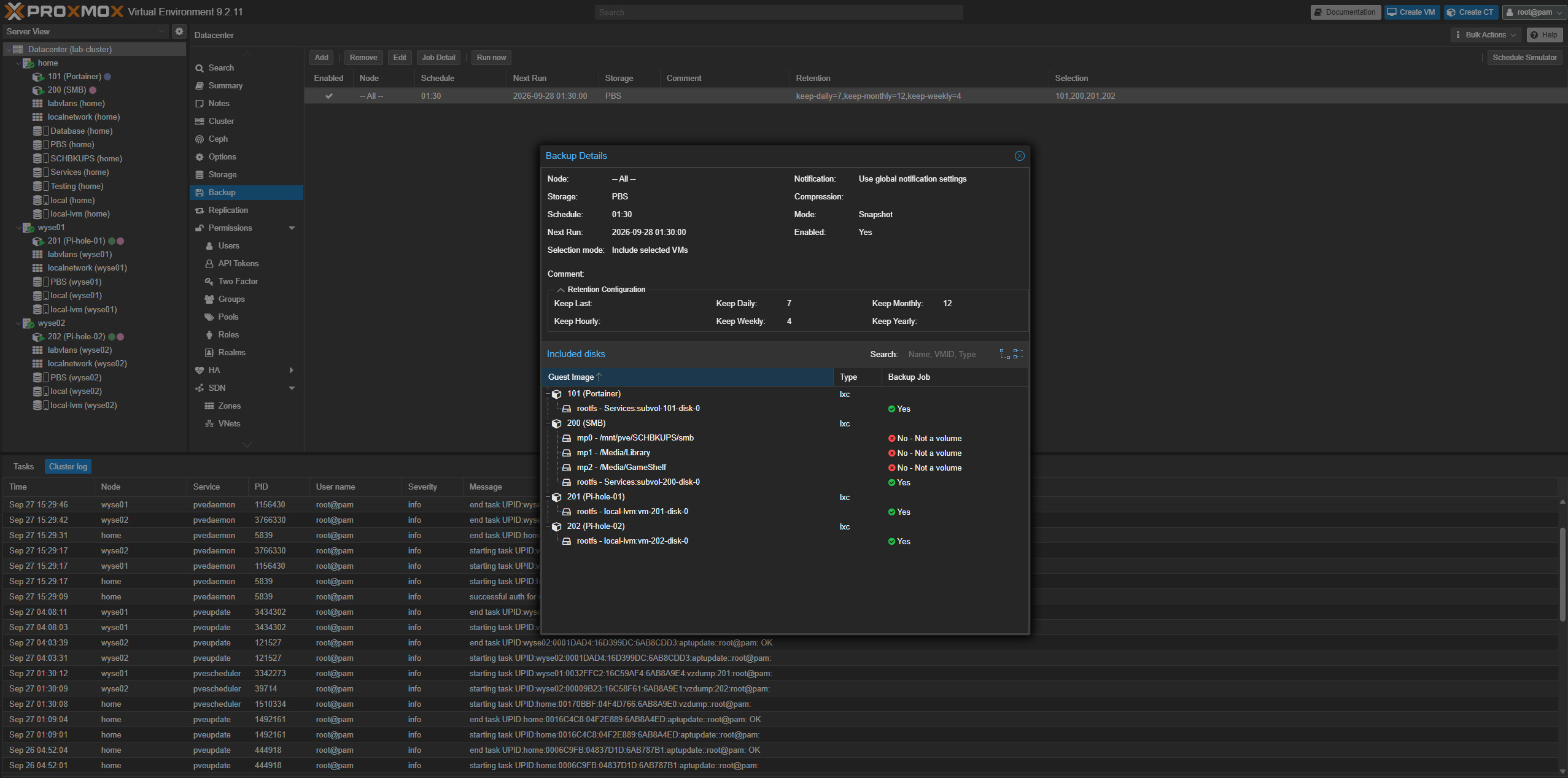The height and width of the screenshot is (778, 1568).
Task: Select the Storage menu icon
Action: (200, 175)
